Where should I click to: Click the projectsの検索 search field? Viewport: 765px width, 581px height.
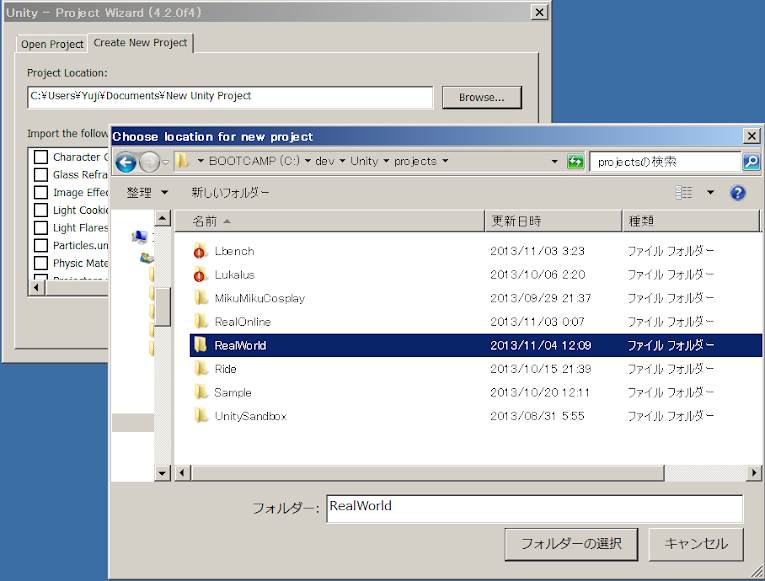click(x=665, y=161)
